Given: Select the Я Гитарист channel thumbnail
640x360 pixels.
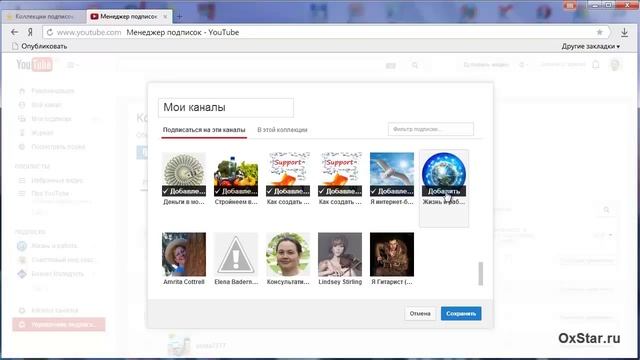Looking at the screenshot, I should coord(392,254).
